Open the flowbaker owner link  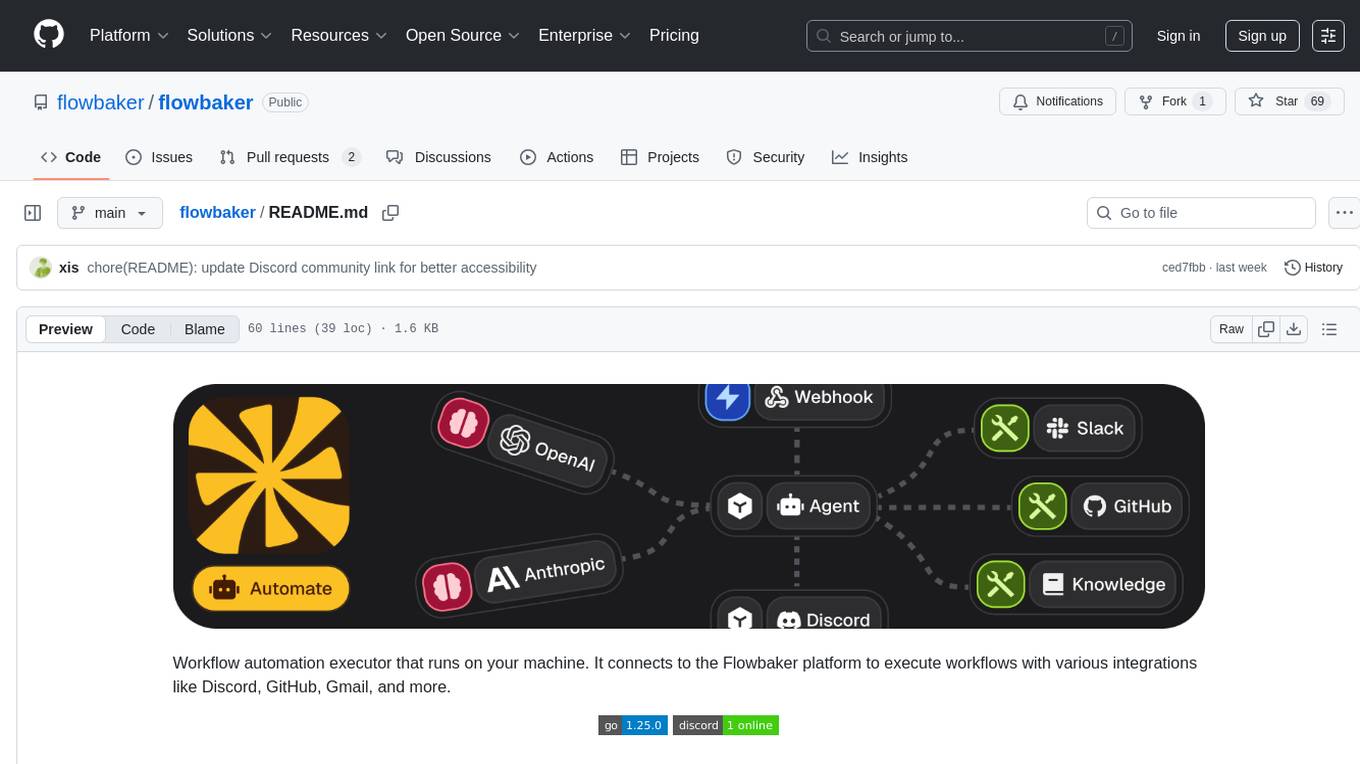tap(101, 102)
